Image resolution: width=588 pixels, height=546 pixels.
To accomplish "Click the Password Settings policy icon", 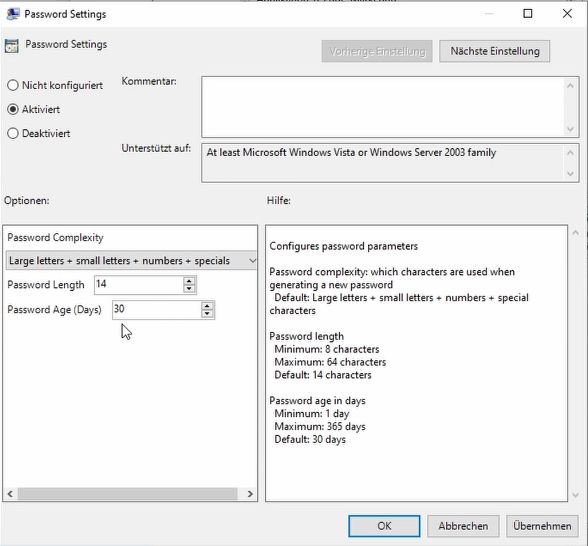I will click(x=12, y=46).
